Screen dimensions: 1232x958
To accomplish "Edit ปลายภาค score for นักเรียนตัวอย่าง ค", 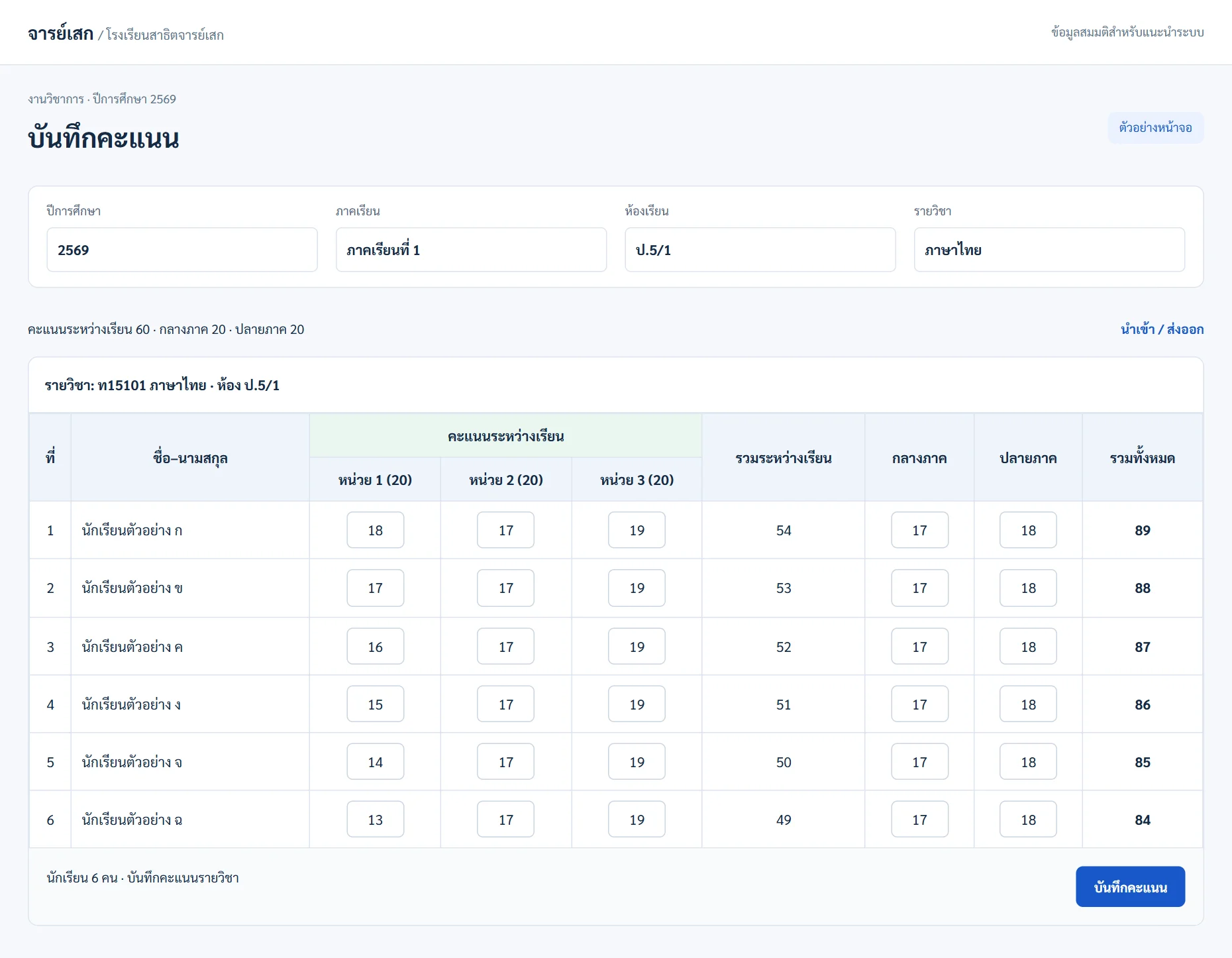I will (x=1028, y=647).
